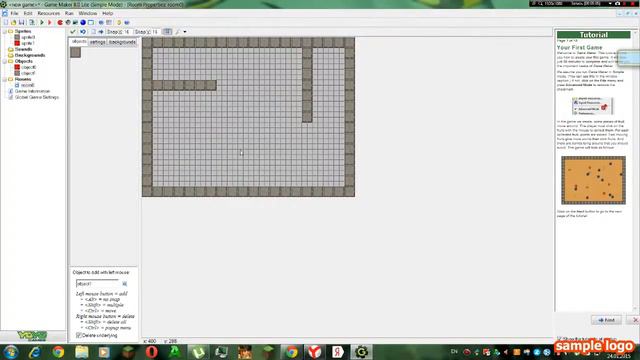Open the show options dropdown arrow
The width and height of the screenshot is (640, 360).
(x=185, y=32)
